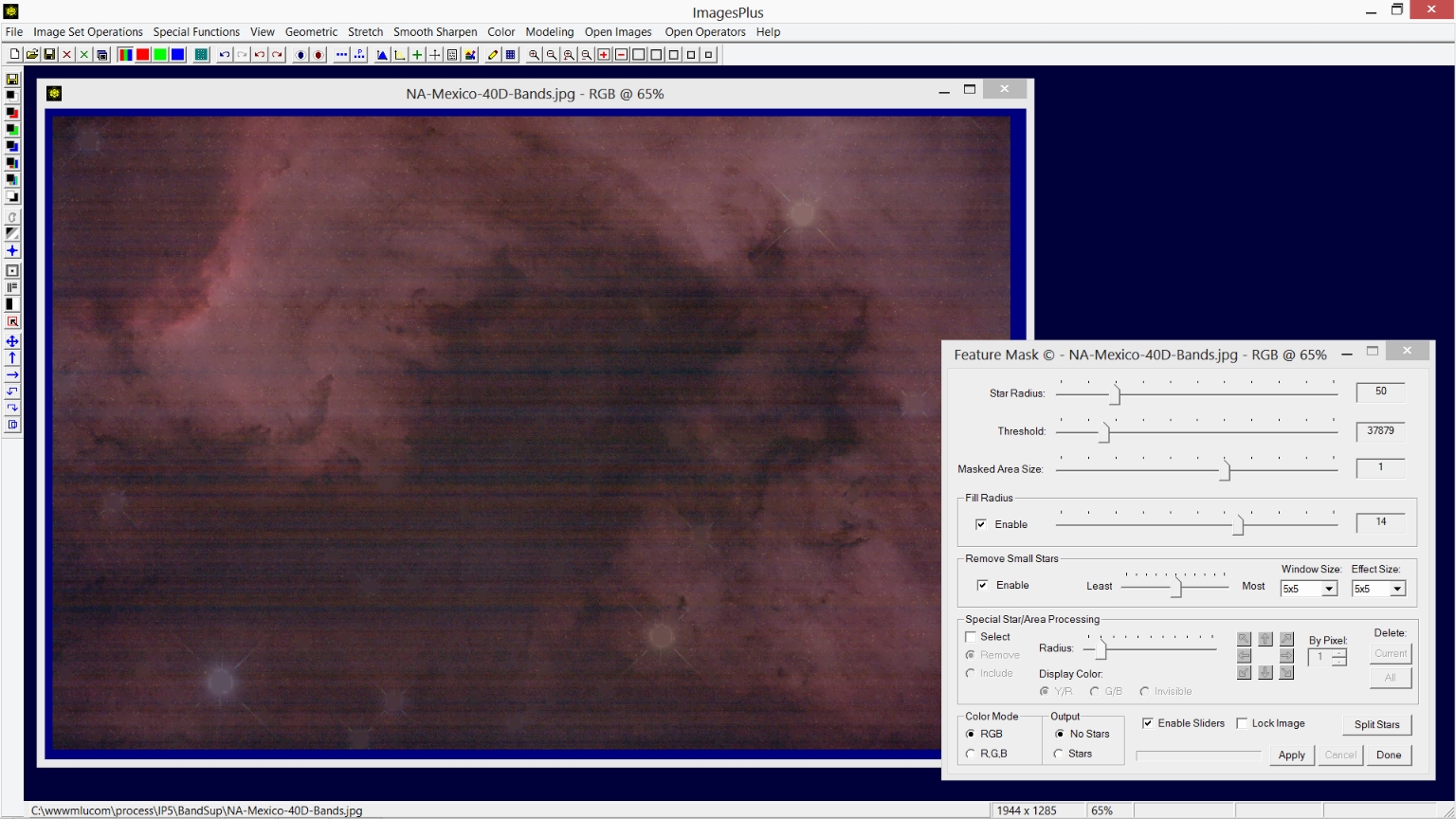Image resolution: width=1456 pixels, height=819 pixels.
Task: Select the green channel display icon
Action: (x=160, y=55)
